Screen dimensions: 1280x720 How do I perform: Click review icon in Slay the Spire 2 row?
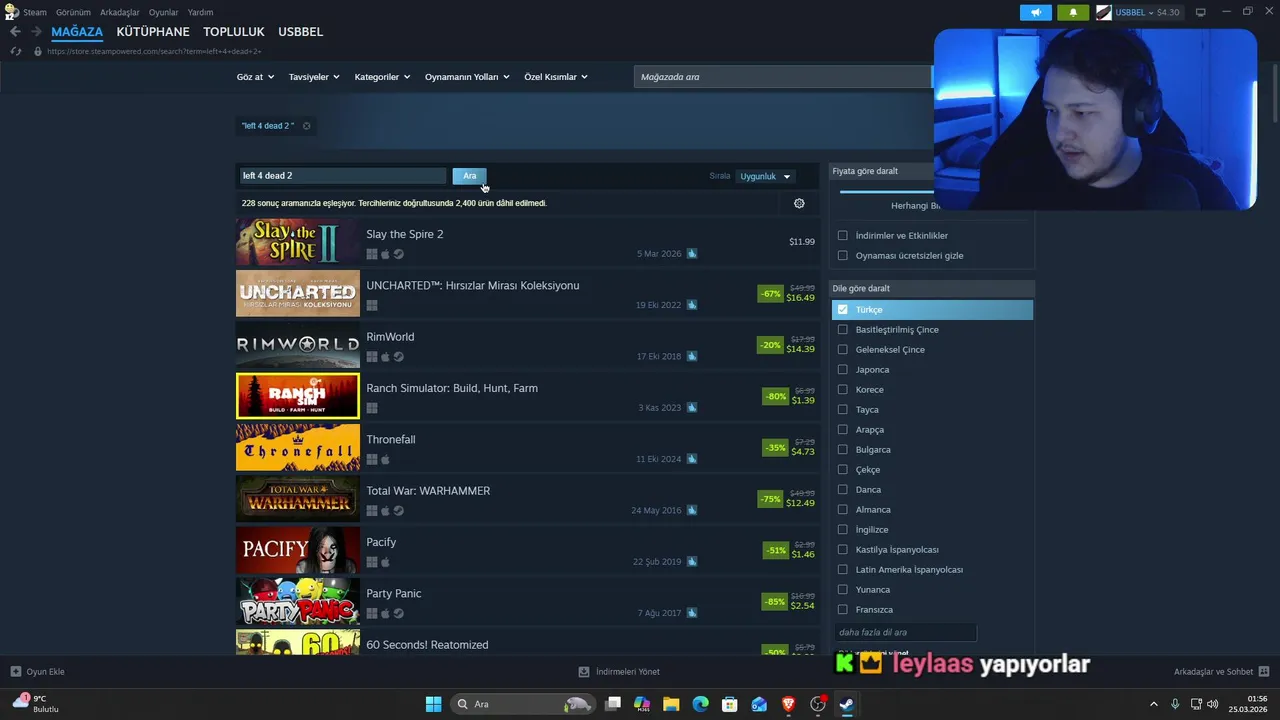(x=692, y=254)
